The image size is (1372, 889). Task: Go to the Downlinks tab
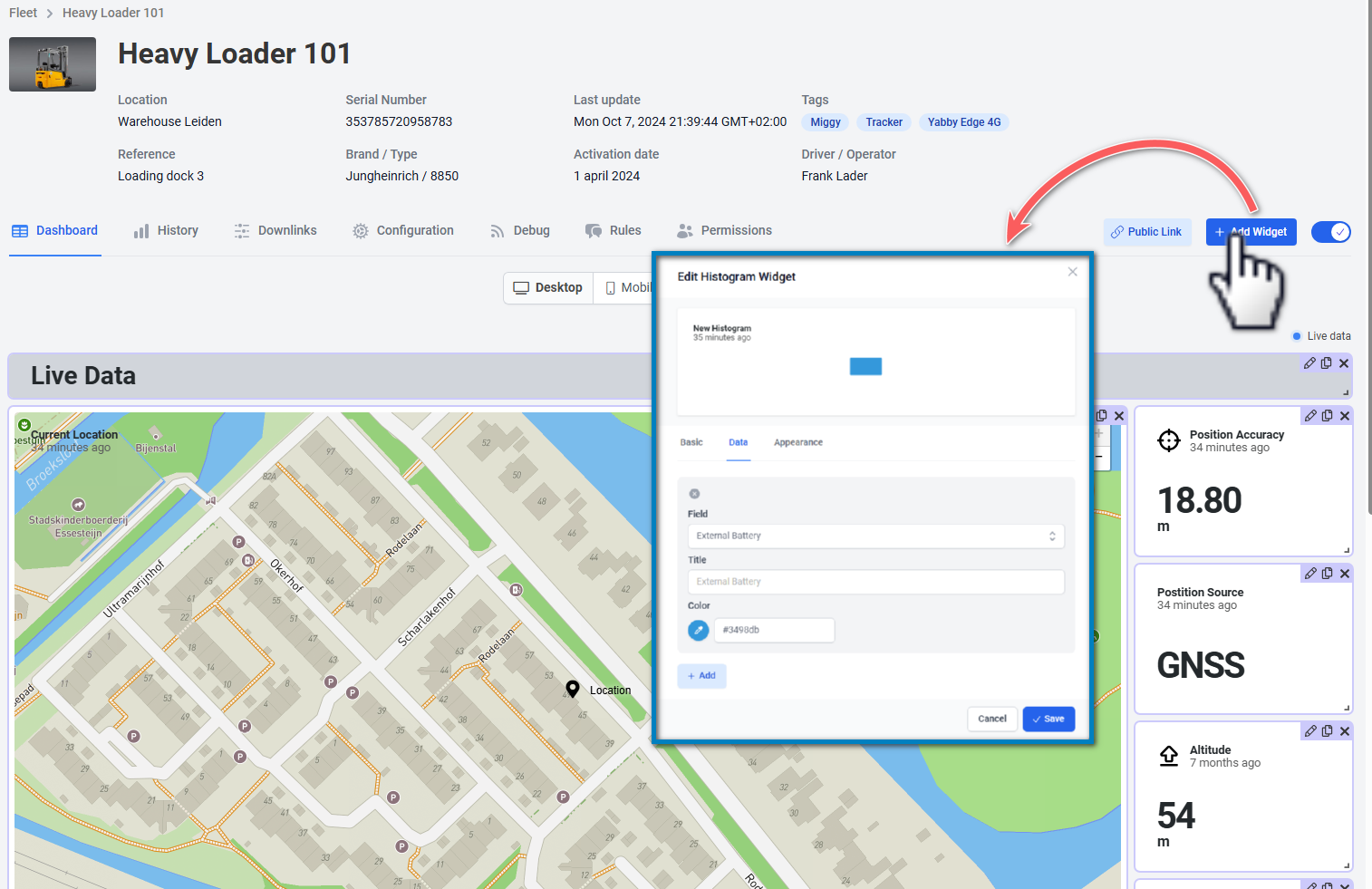275,231
